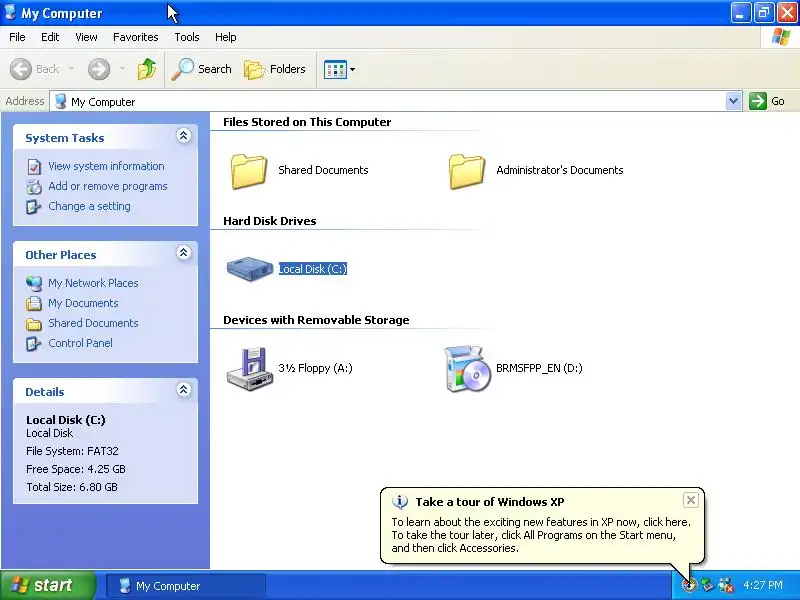
Task: Open the View menu
Action: tap(86, 37)
